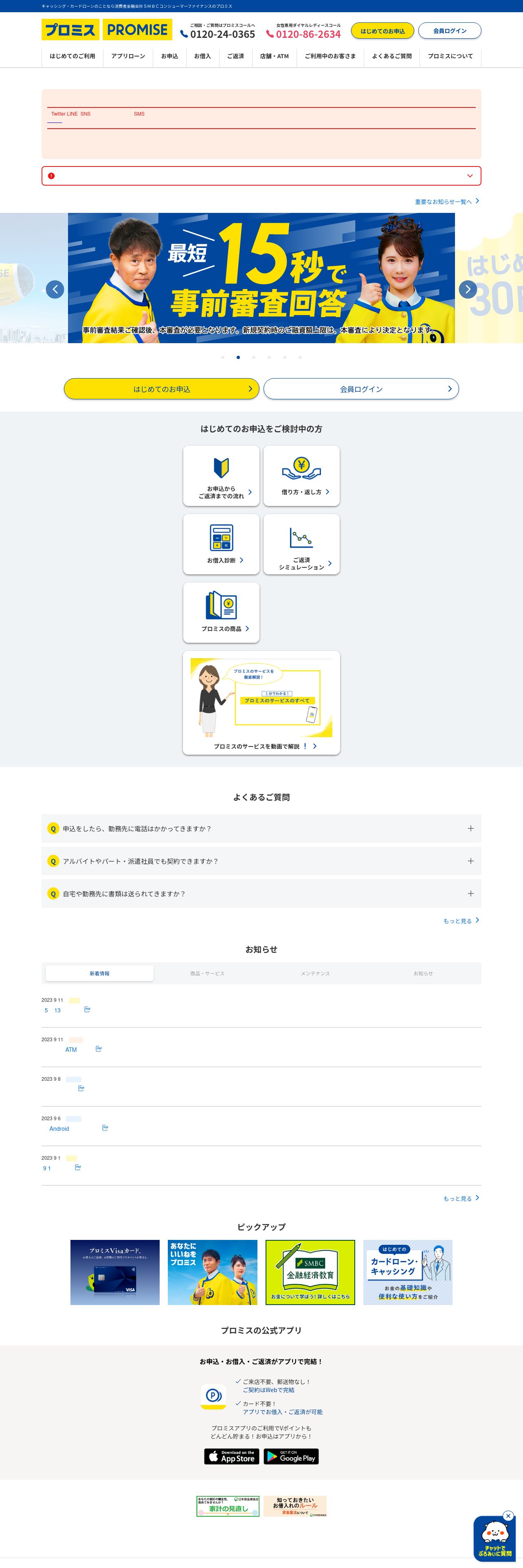Select 新着情報 news tab

pos(99,973)
